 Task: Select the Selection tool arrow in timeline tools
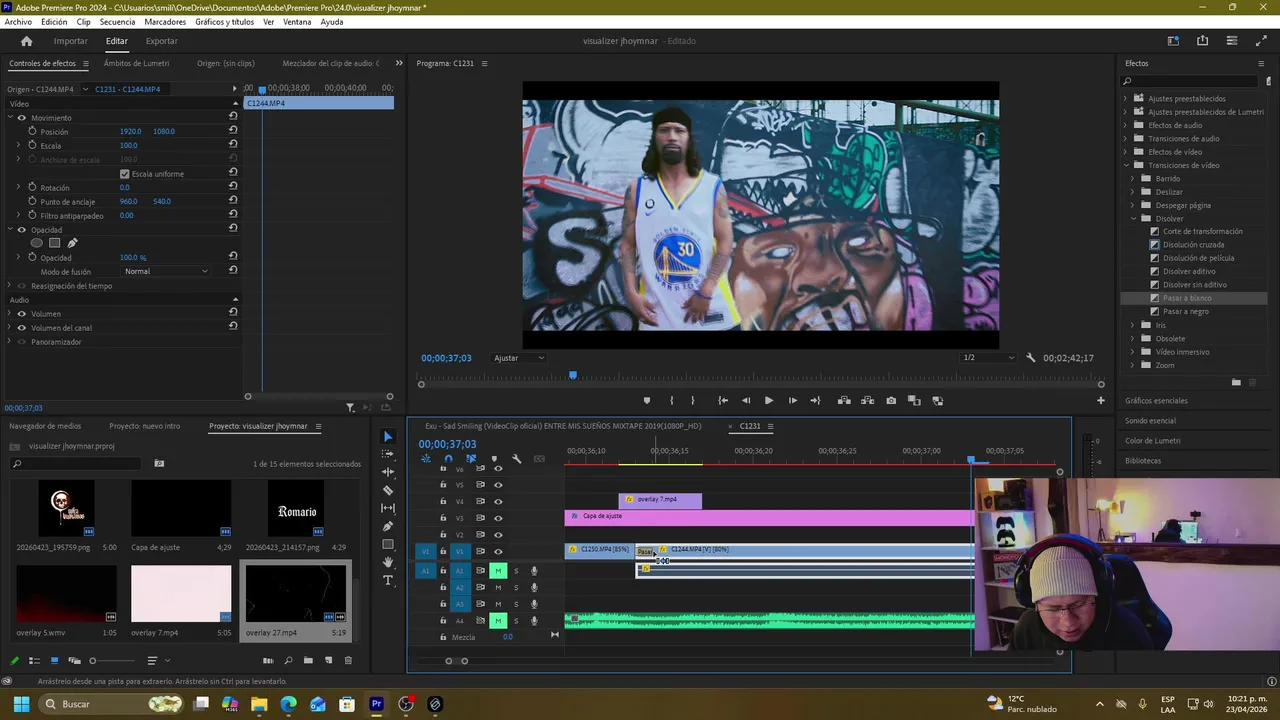click(x=388, y=437)
